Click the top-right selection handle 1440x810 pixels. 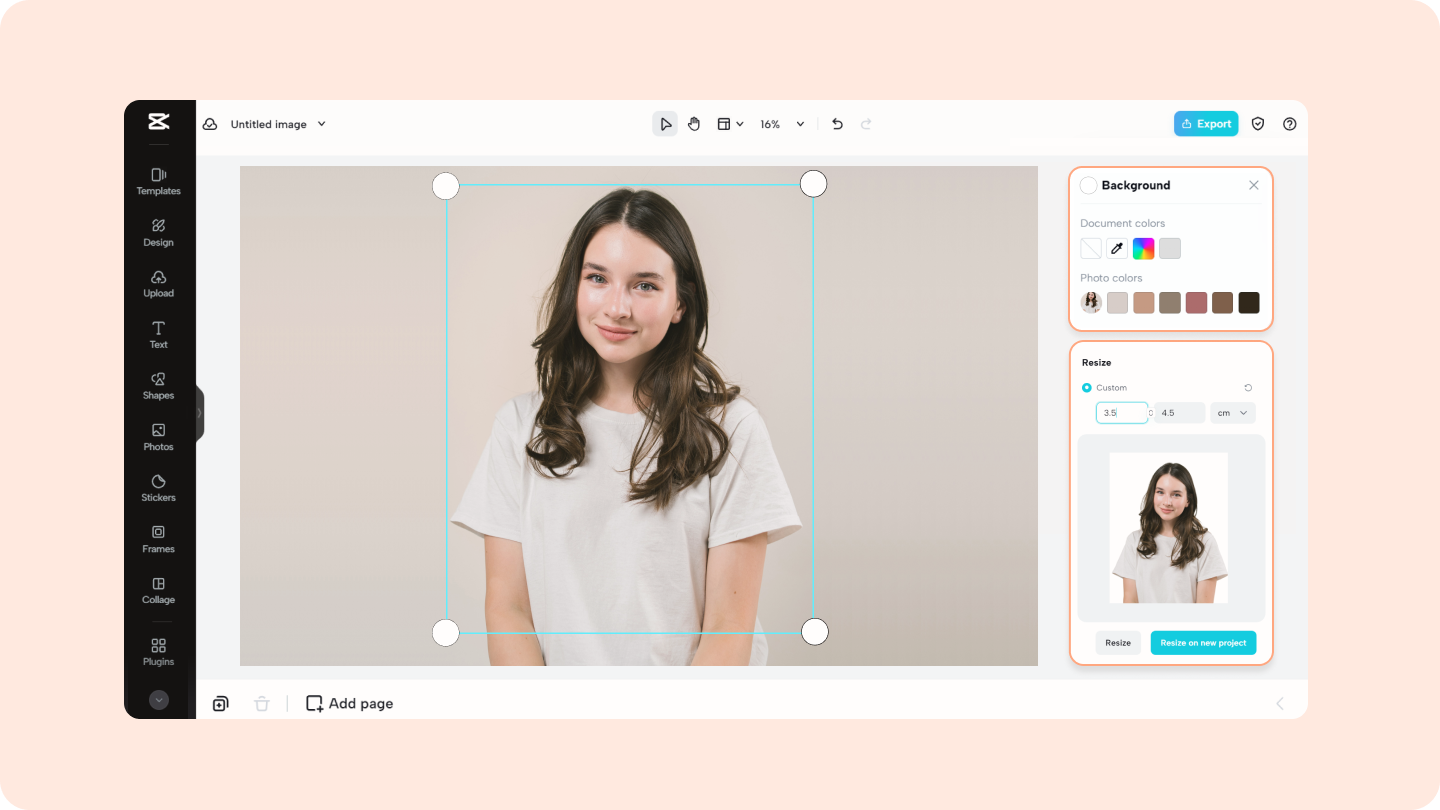(x=814, y=184)
